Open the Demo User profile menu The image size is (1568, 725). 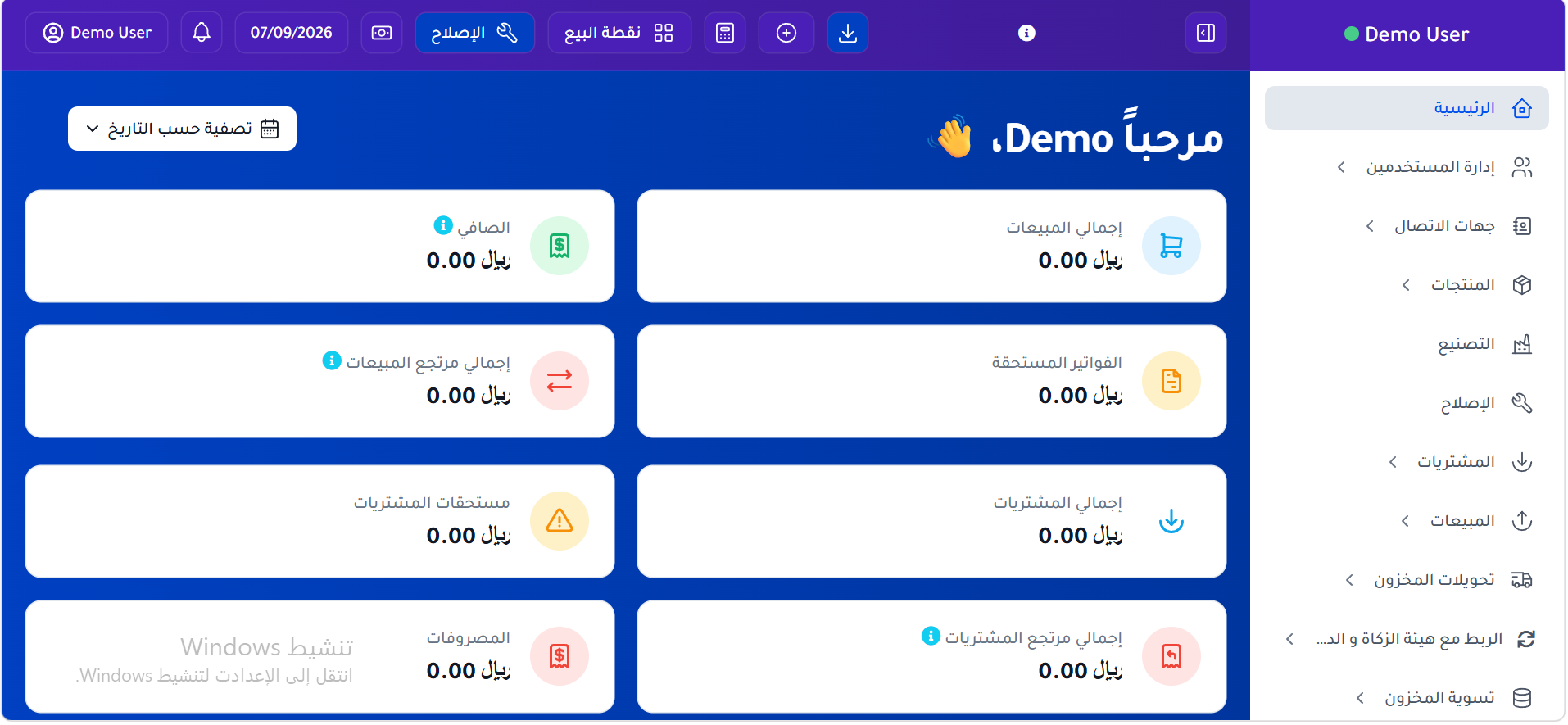97,33
